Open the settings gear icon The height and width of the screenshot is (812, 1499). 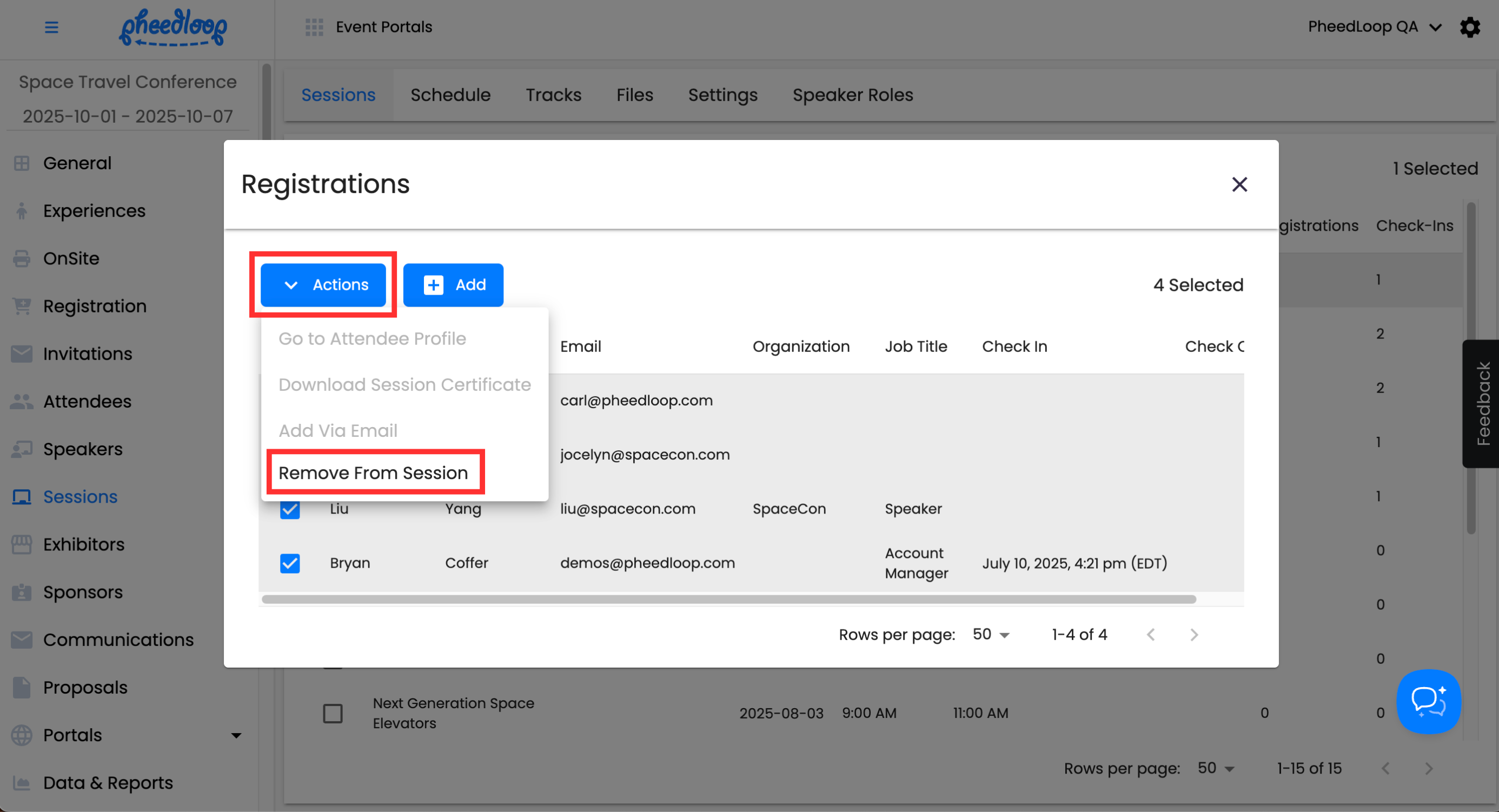[x=1470, y=26]
